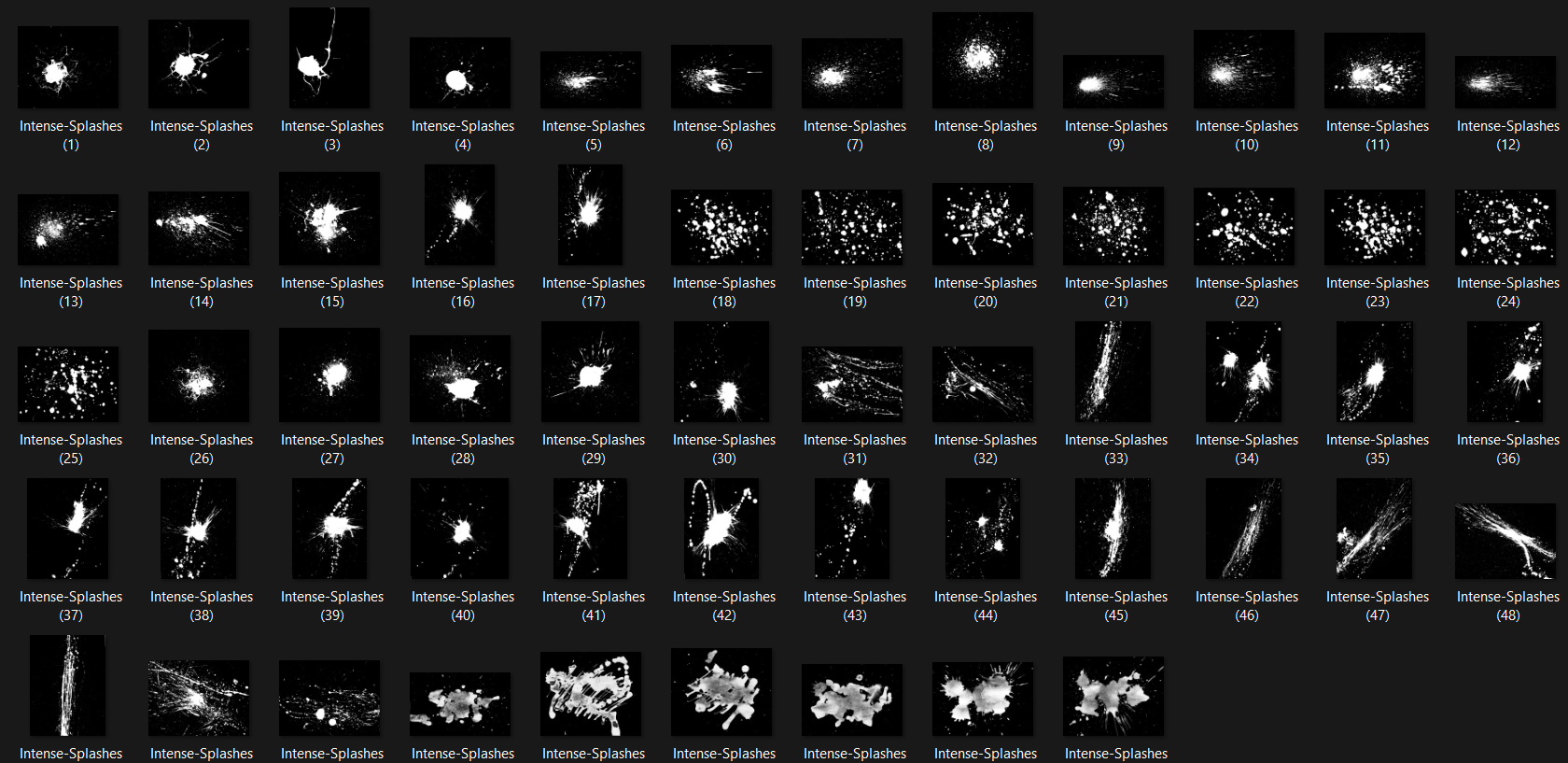Select the Intense-Splashes (31) streaks thumbnail
This screenshot has height=763, width=1568.
pos(852,383)
